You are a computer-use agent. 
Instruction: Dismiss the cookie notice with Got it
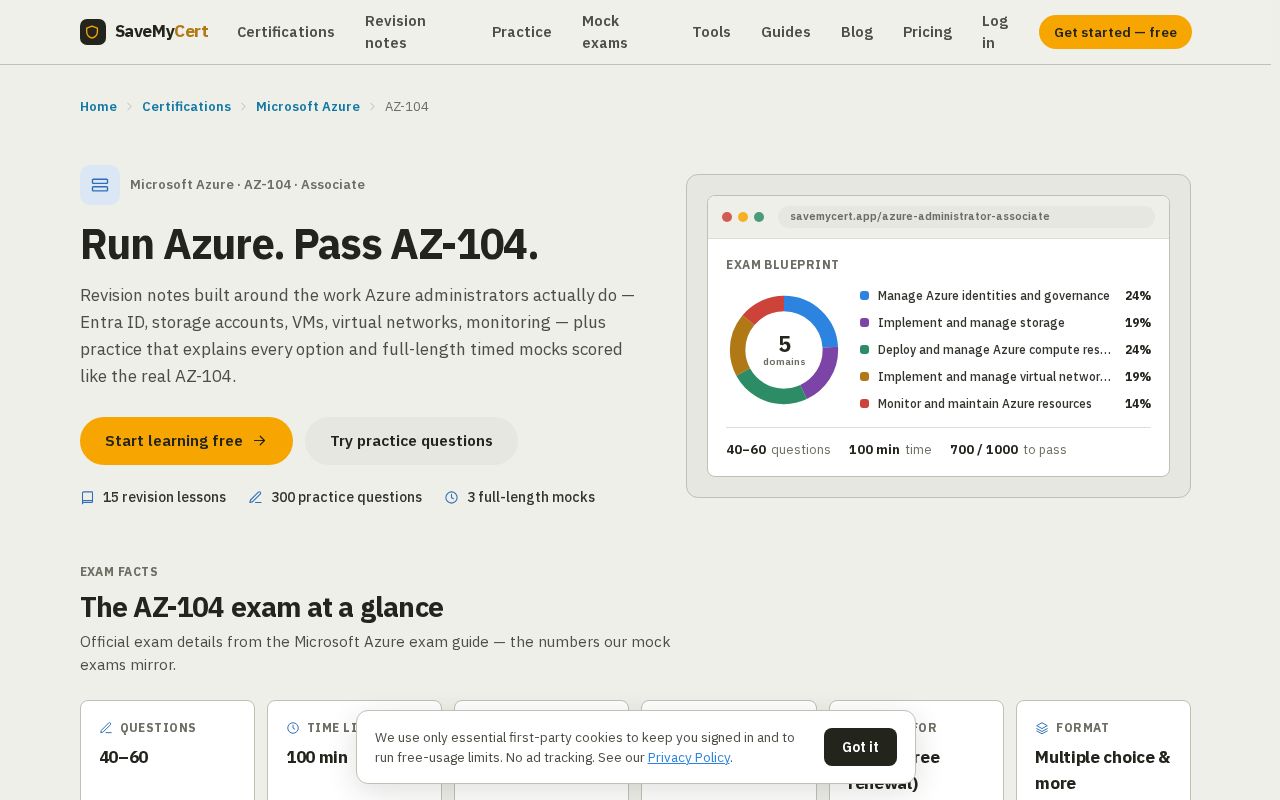[x=860, y=747]
